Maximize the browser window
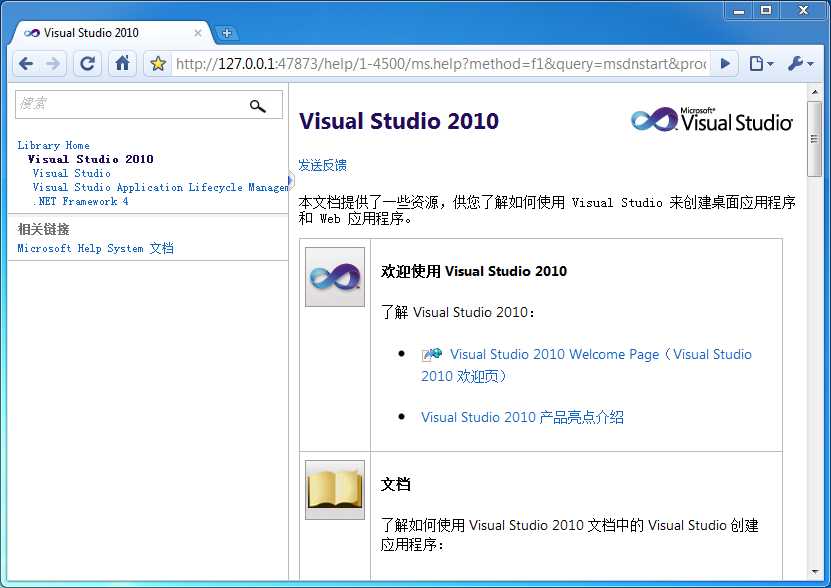831x588 pixels. [x=766, y=11]
